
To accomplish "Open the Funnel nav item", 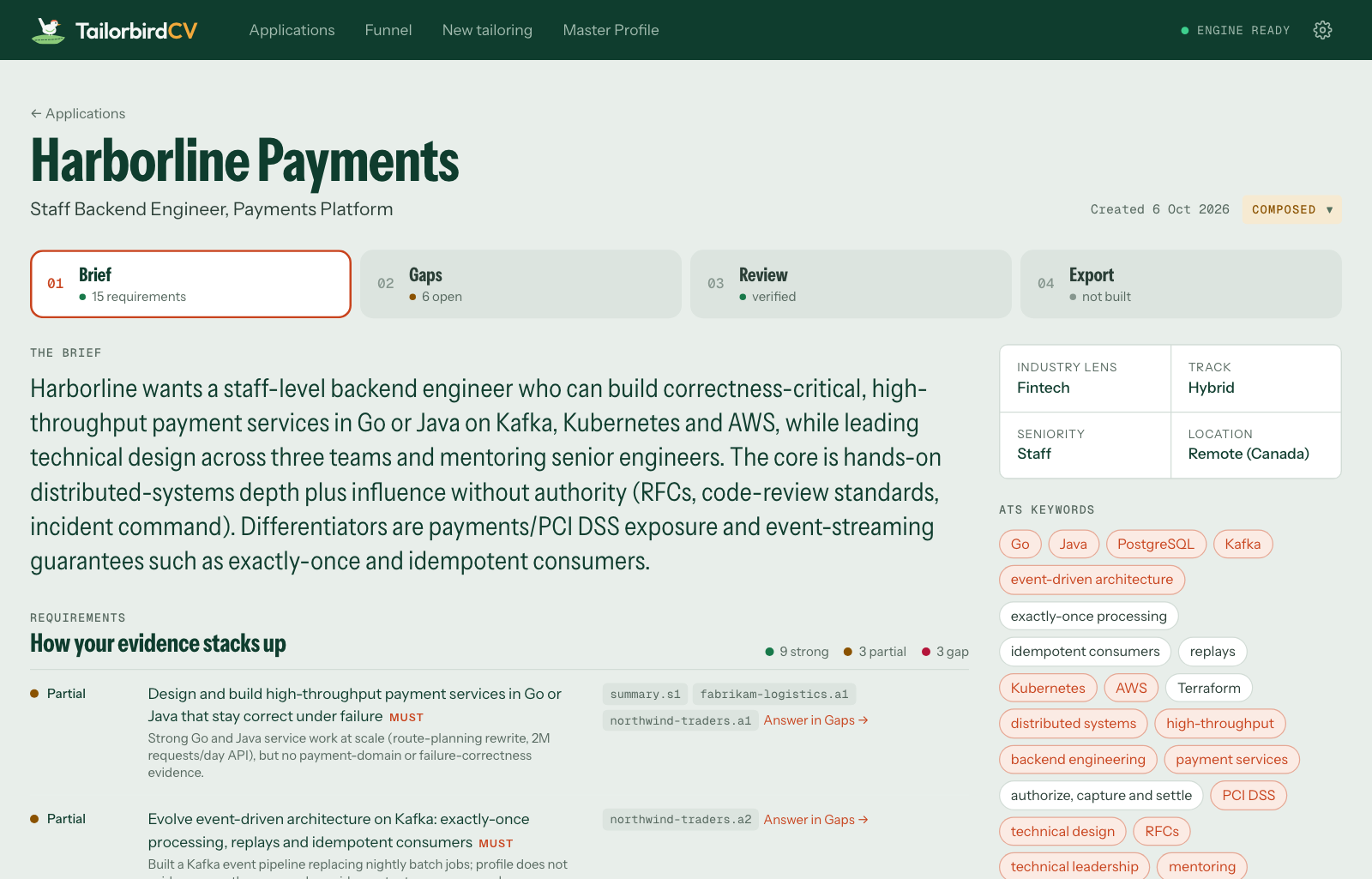I will (388, 30).
